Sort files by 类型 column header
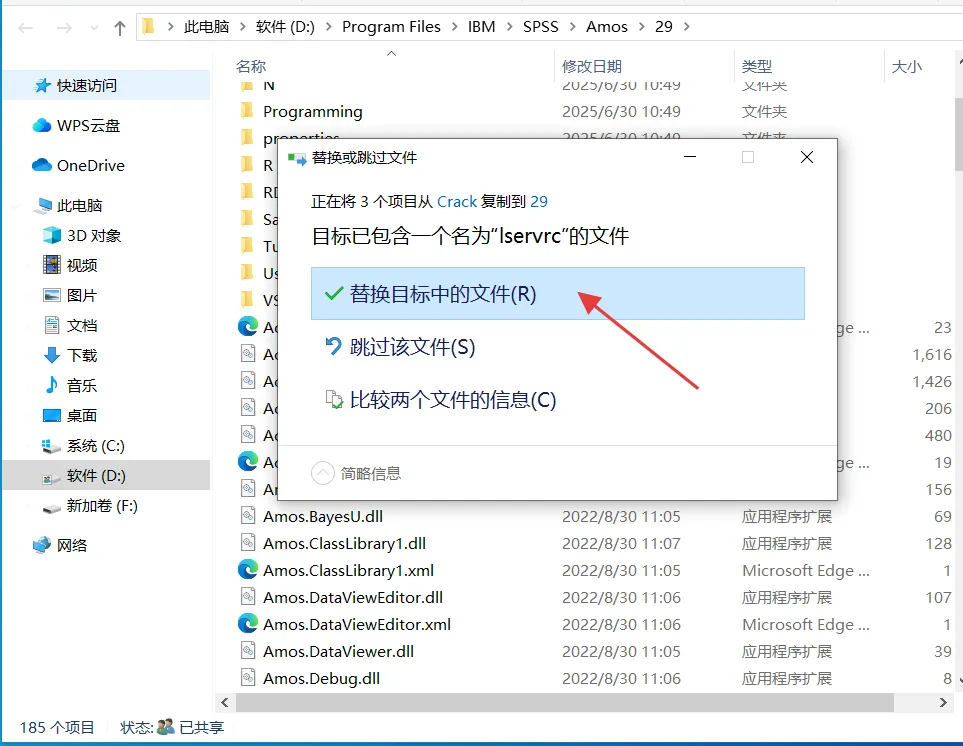Image resolution: width=963 pixels, height=746 pixels. tap(756, 66)
